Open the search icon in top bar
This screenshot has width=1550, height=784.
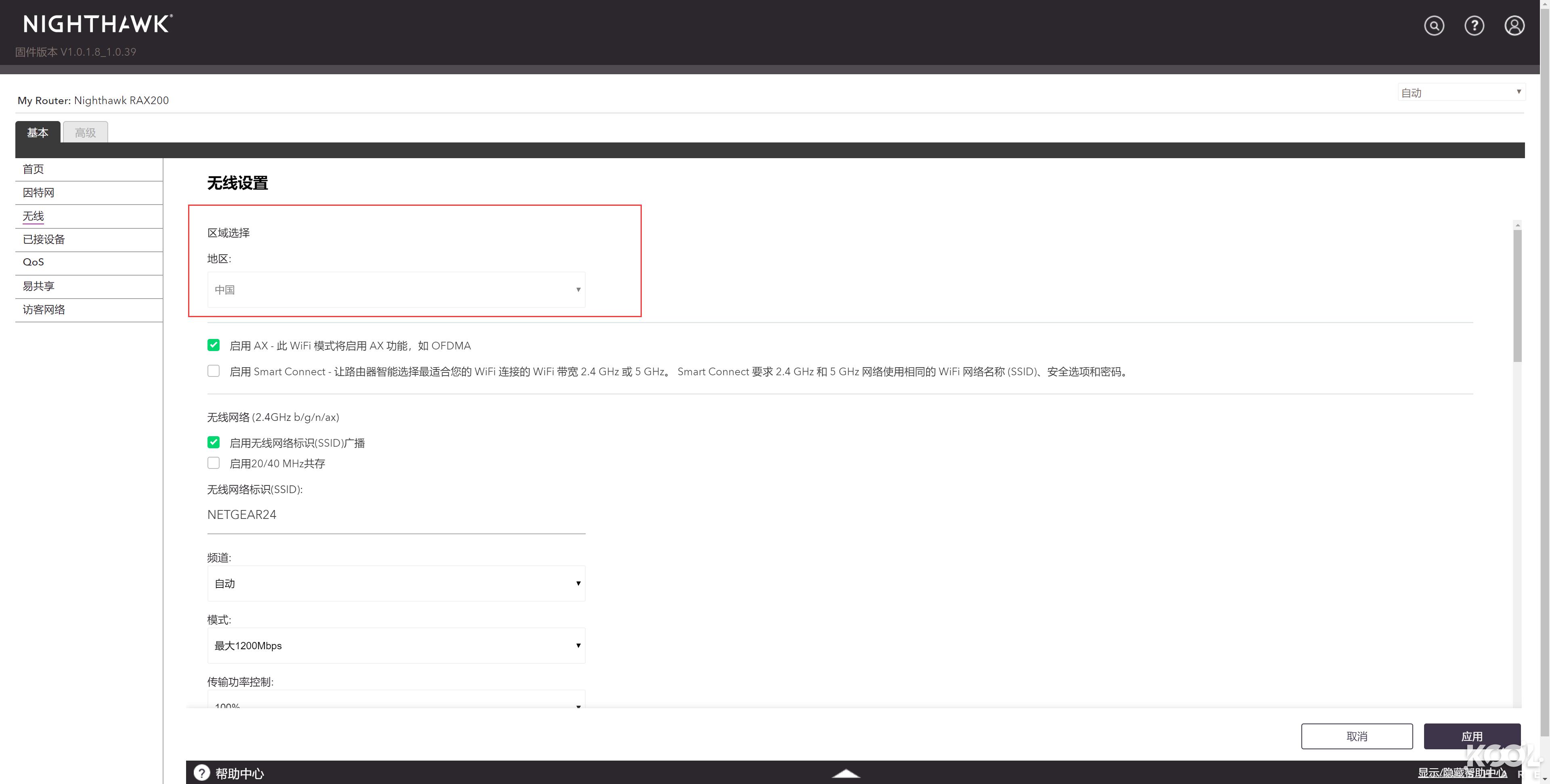point(1435,25)
